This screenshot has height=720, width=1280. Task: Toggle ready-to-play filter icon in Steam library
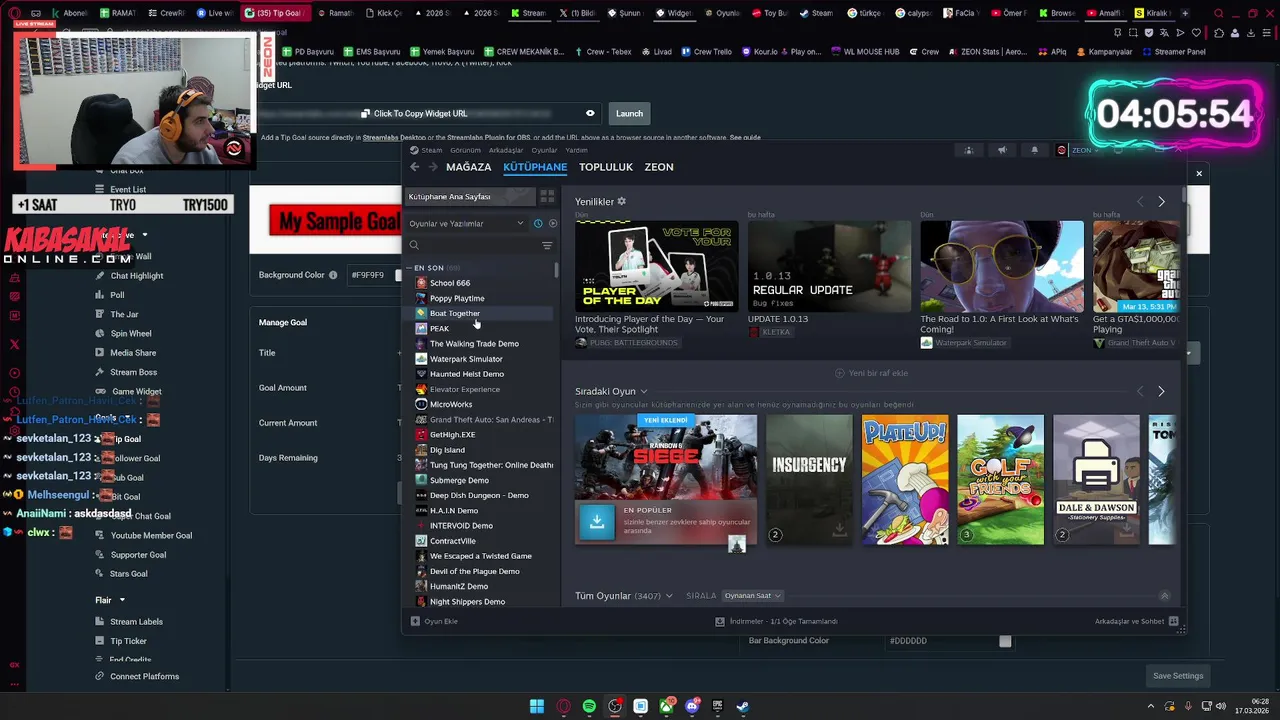(552, 223)
